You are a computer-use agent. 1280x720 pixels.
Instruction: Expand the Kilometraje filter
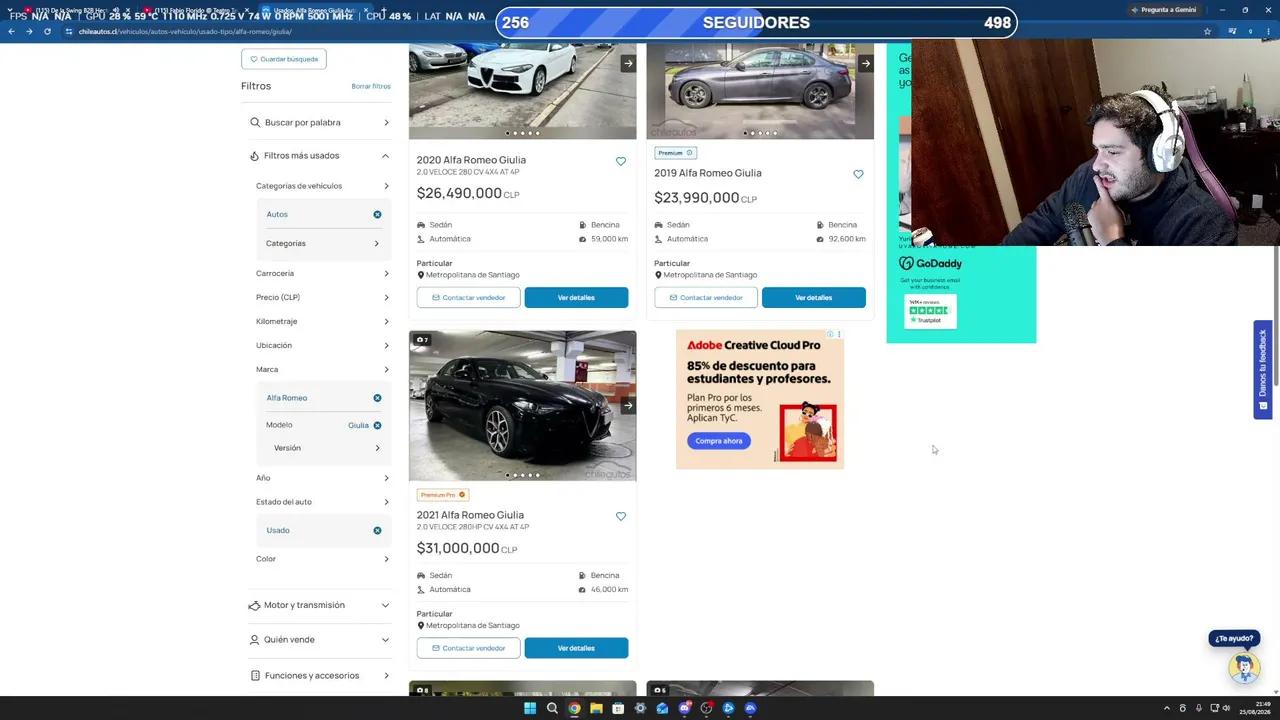pyautogui.click(x=322, y=321)
